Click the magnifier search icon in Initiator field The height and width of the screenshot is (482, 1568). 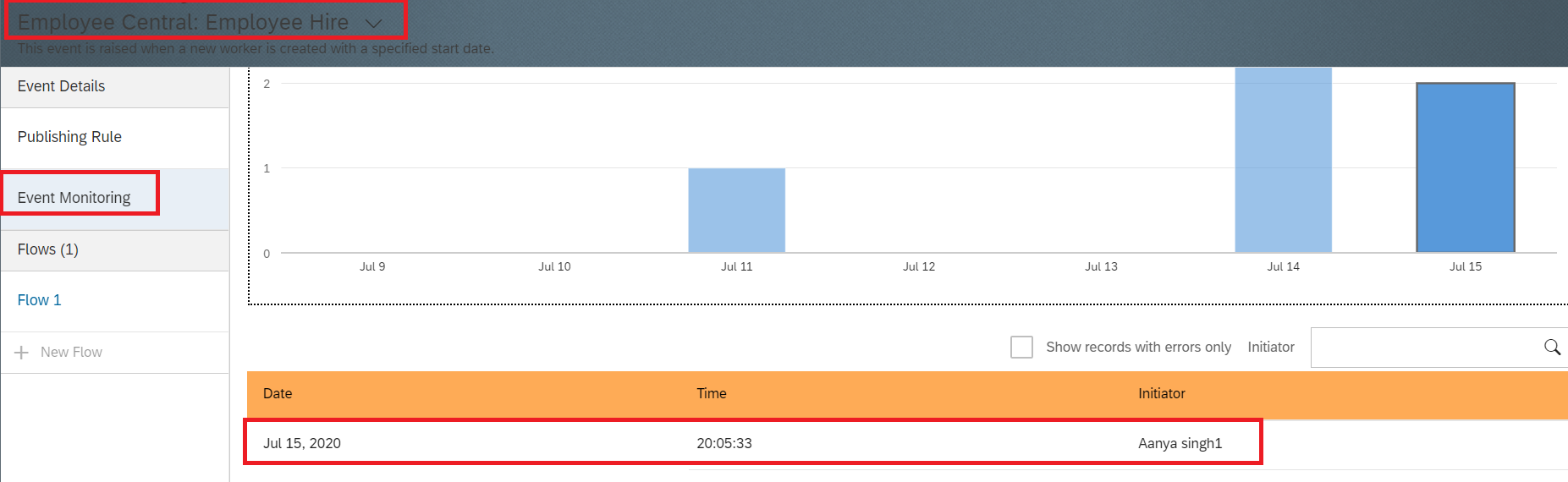coord(1552,347)
